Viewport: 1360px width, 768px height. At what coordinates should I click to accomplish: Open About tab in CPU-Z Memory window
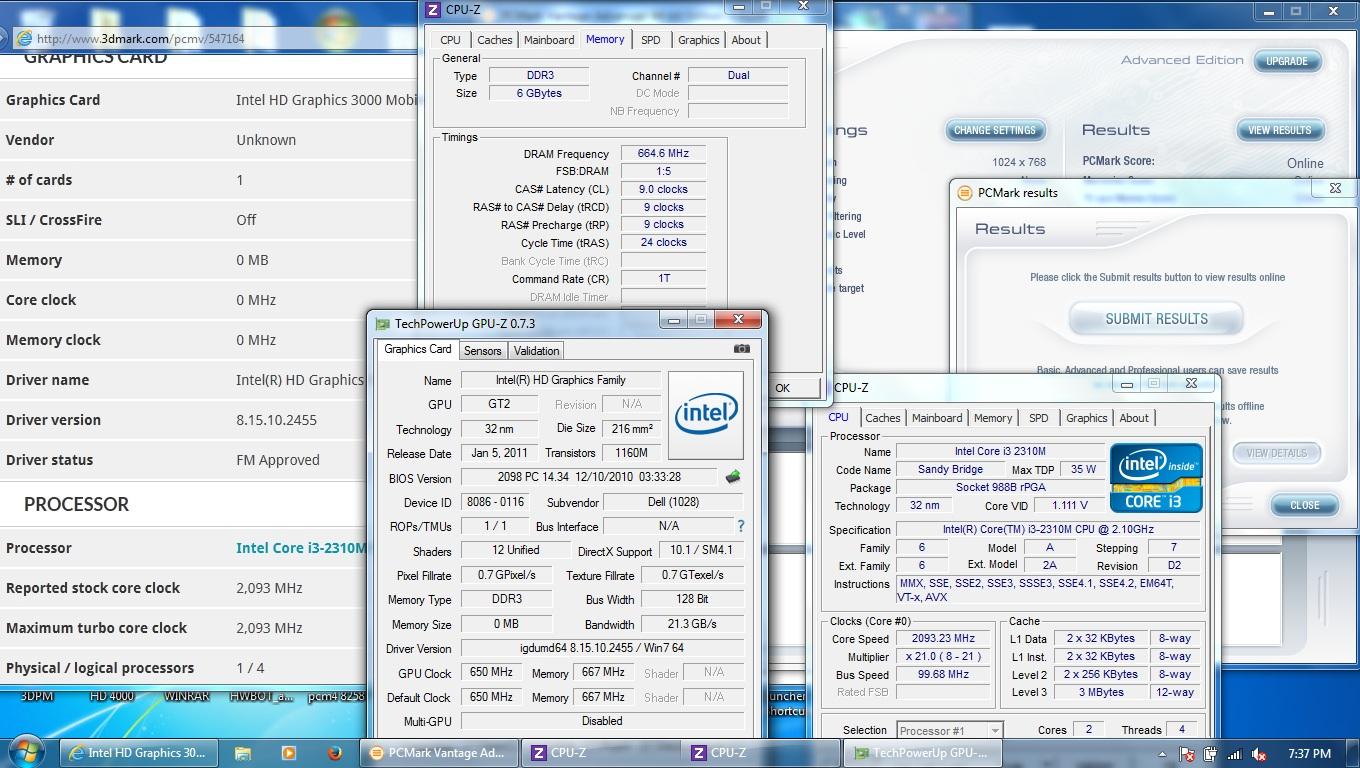[x=746, y=40]
